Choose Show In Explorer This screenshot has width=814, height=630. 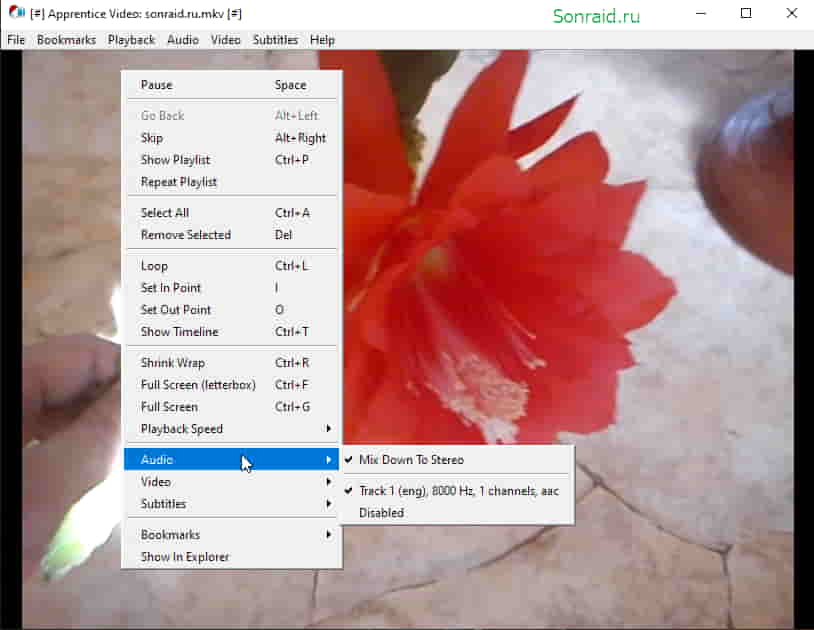(x=232, y=557)
